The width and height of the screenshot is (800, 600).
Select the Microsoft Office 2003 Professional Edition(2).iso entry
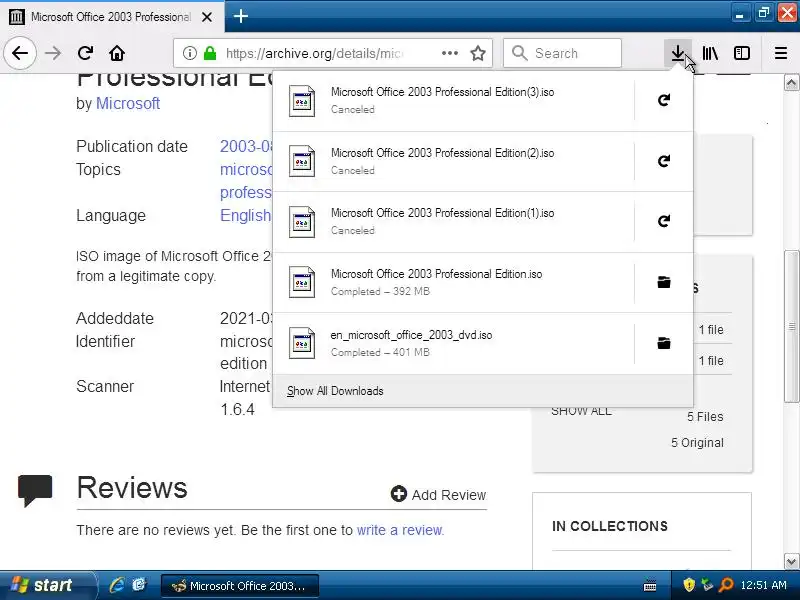454,161
